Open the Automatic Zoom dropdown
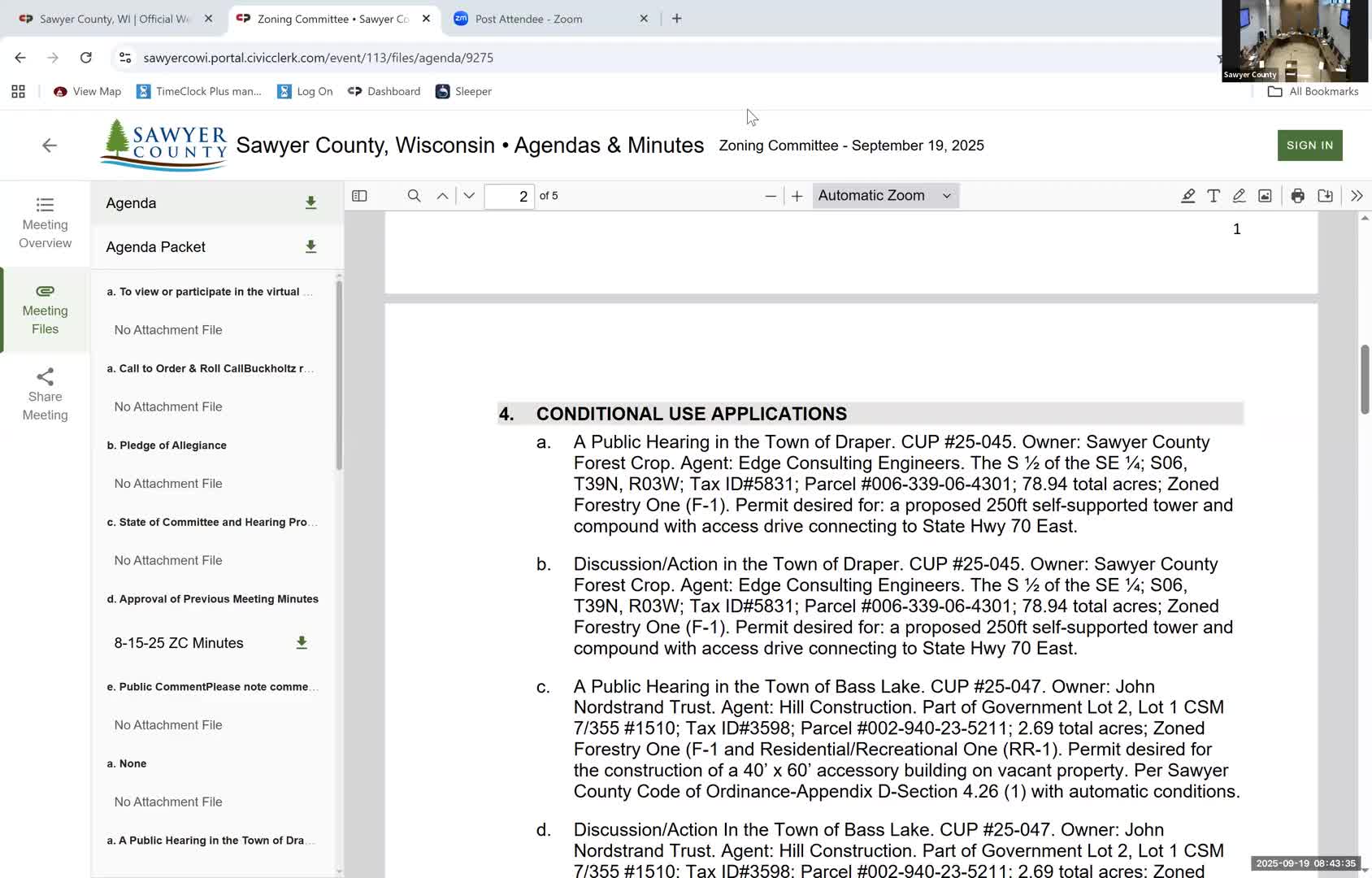This screenshot has height=878, width=1372. 884,196
